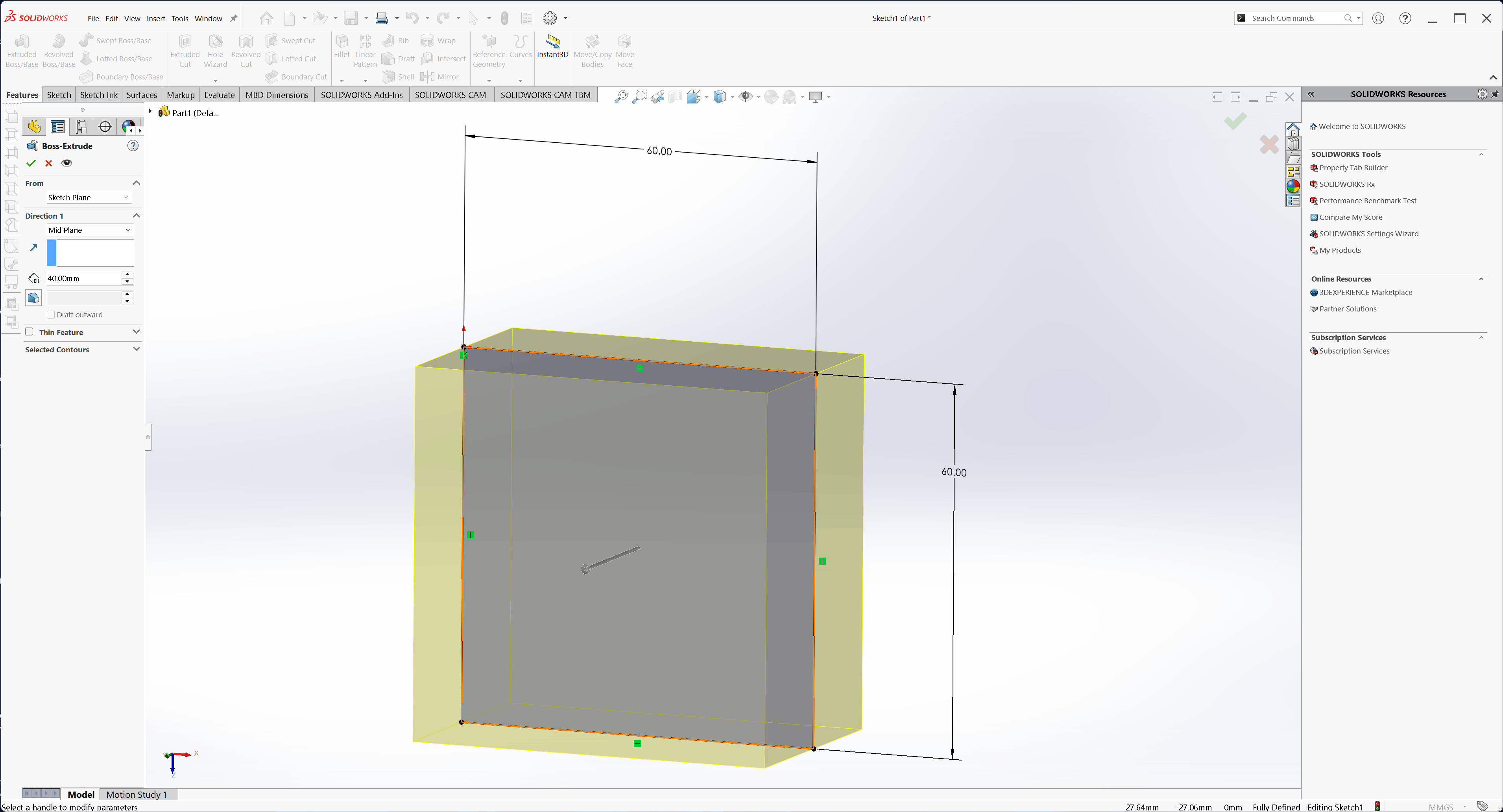Click the 40.00mm depth input field
The height and width of the screenshot is (812, 1503).
[83, 279]
